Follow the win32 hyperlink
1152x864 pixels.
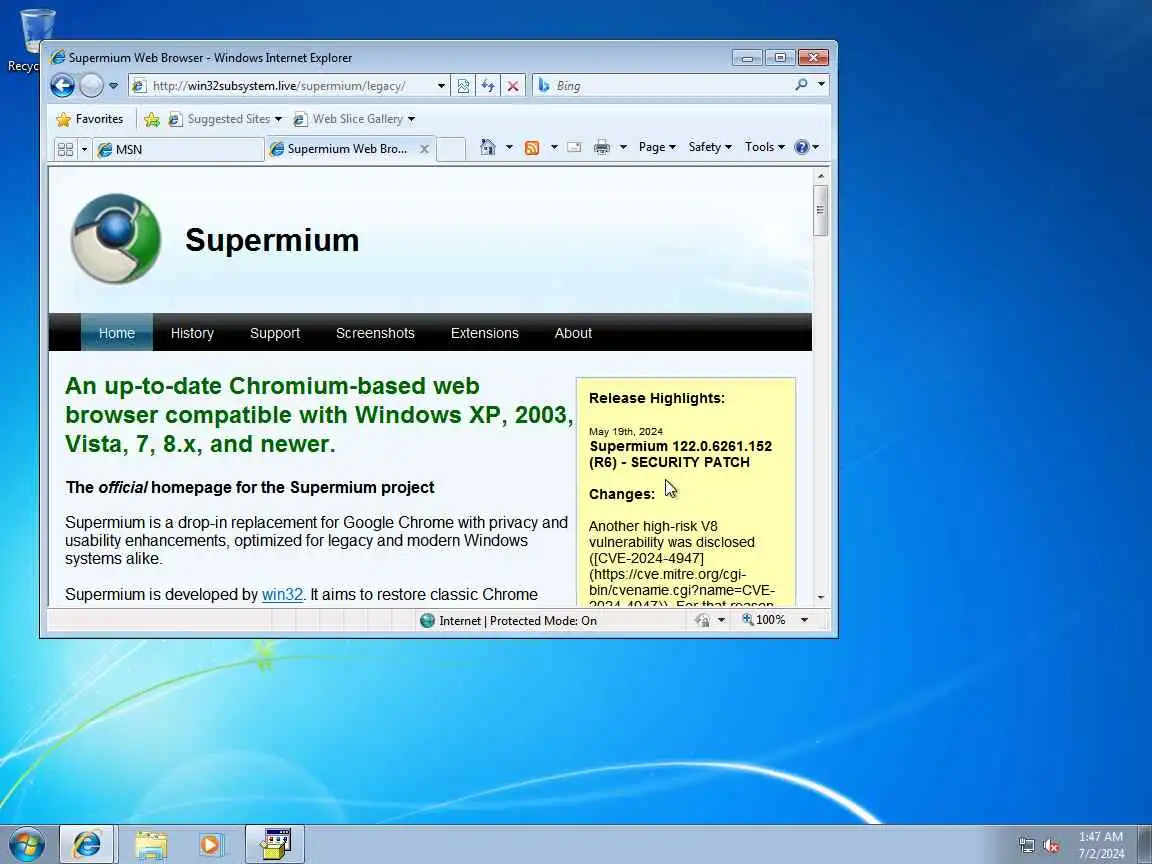(282, 594)
